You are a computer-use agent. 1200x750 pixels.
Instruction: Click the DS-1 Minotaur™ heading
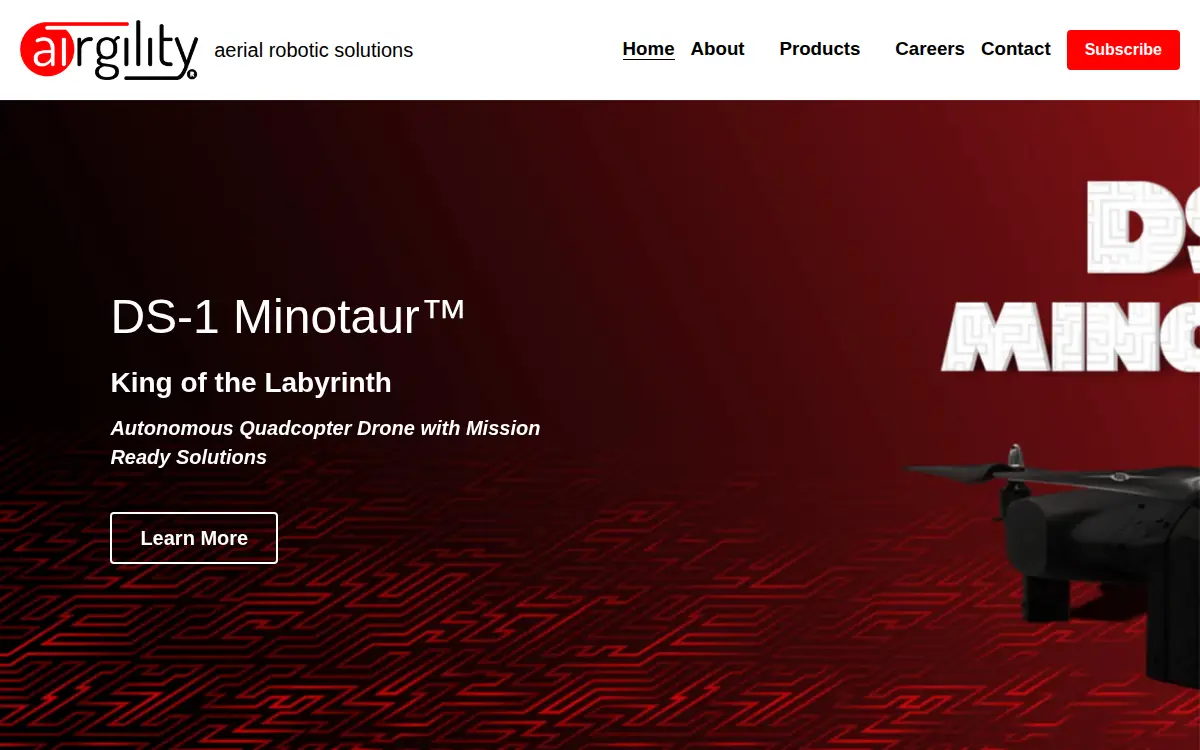(x=288, y=316)
